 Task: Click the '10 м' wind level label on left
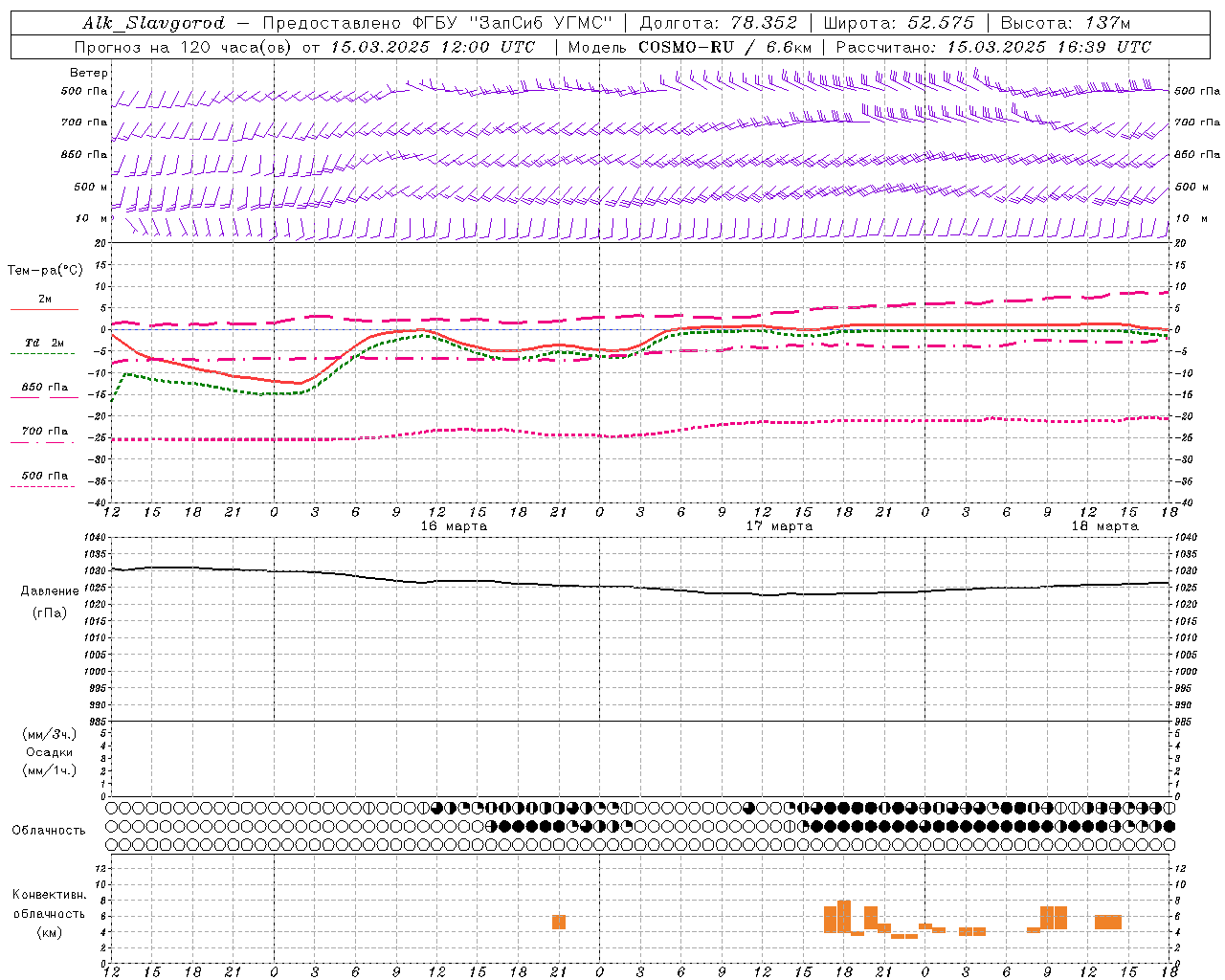[x=93, y=218]
